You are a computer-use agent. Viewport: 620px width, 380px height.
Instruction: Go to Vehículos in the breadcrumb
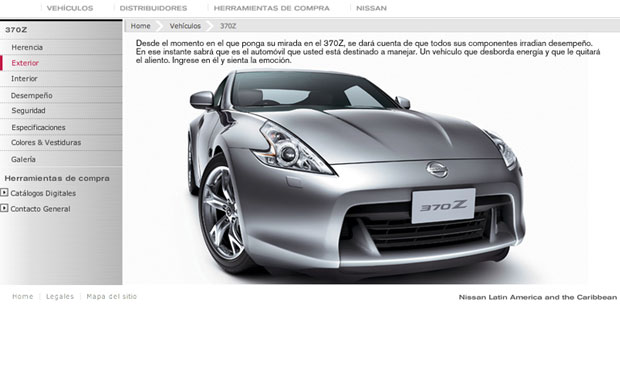click(x=185, y=26)
